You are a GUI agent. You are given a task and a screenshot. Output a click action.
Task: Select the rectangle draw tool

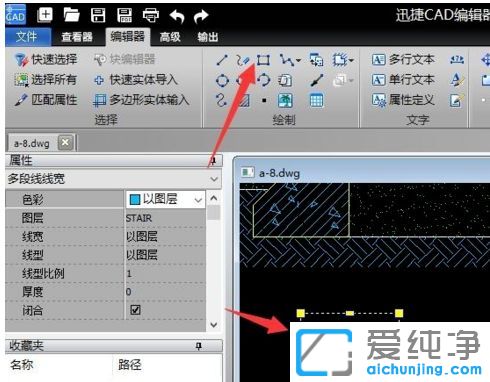coord(263,60)
